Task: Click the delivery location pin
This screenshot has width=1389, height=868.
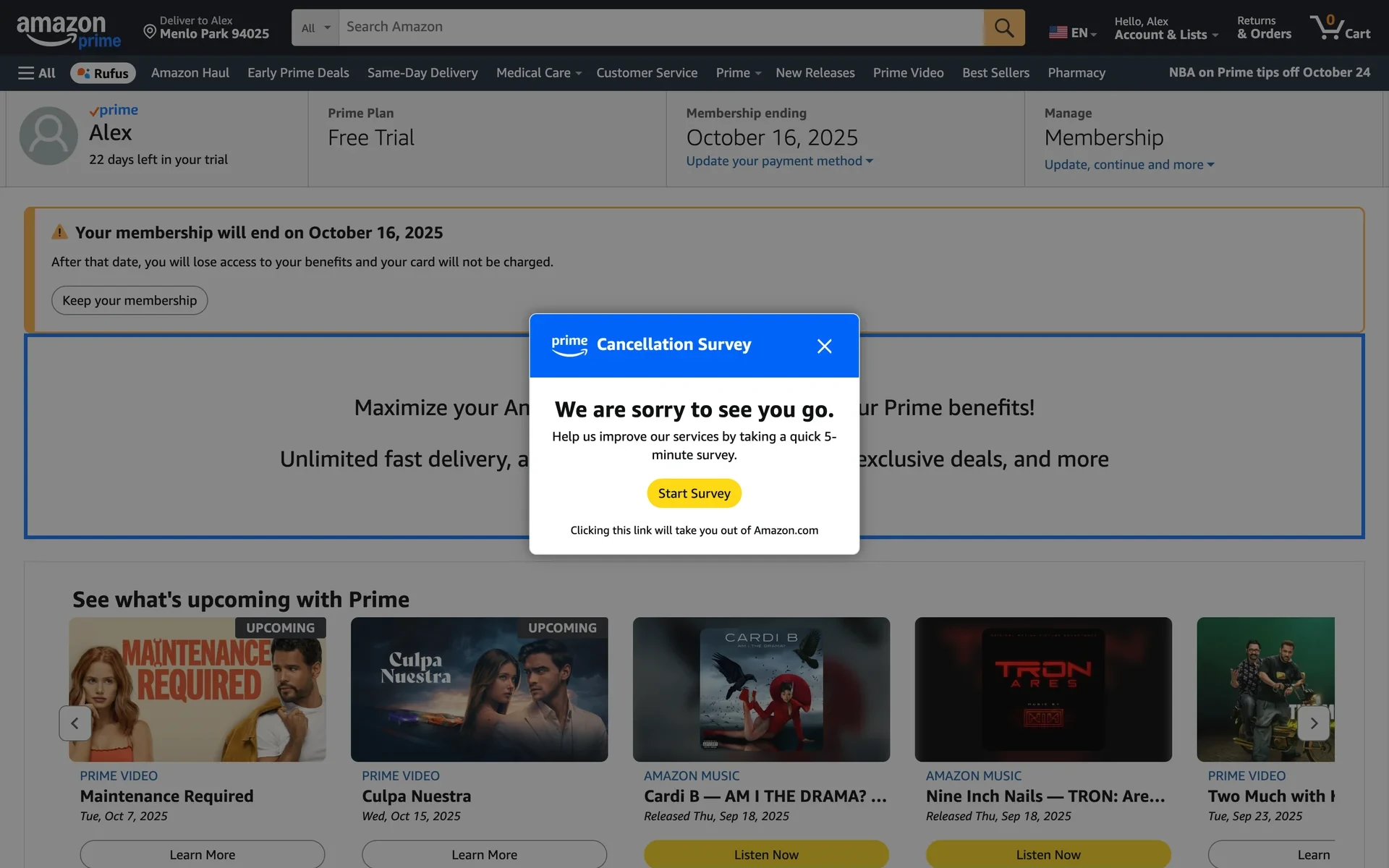Action: (x=150, y=31)
